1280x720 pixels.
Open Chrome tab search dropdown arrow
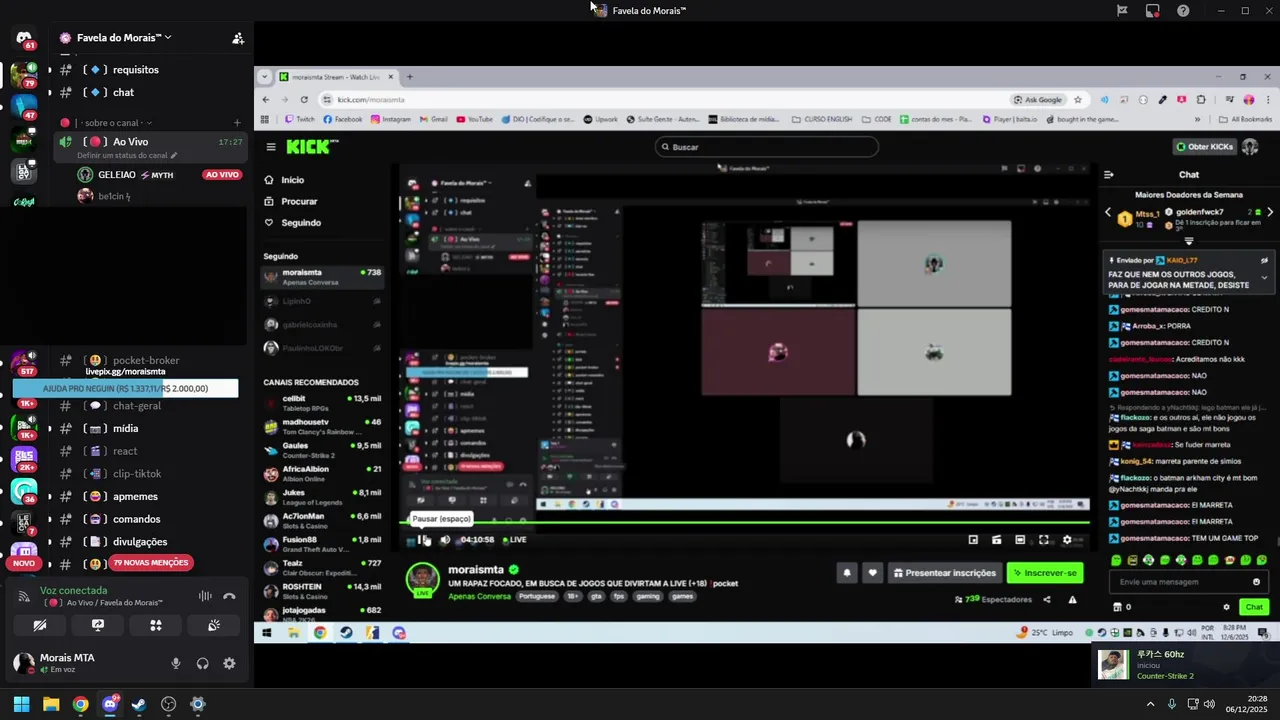click(265, 77)
